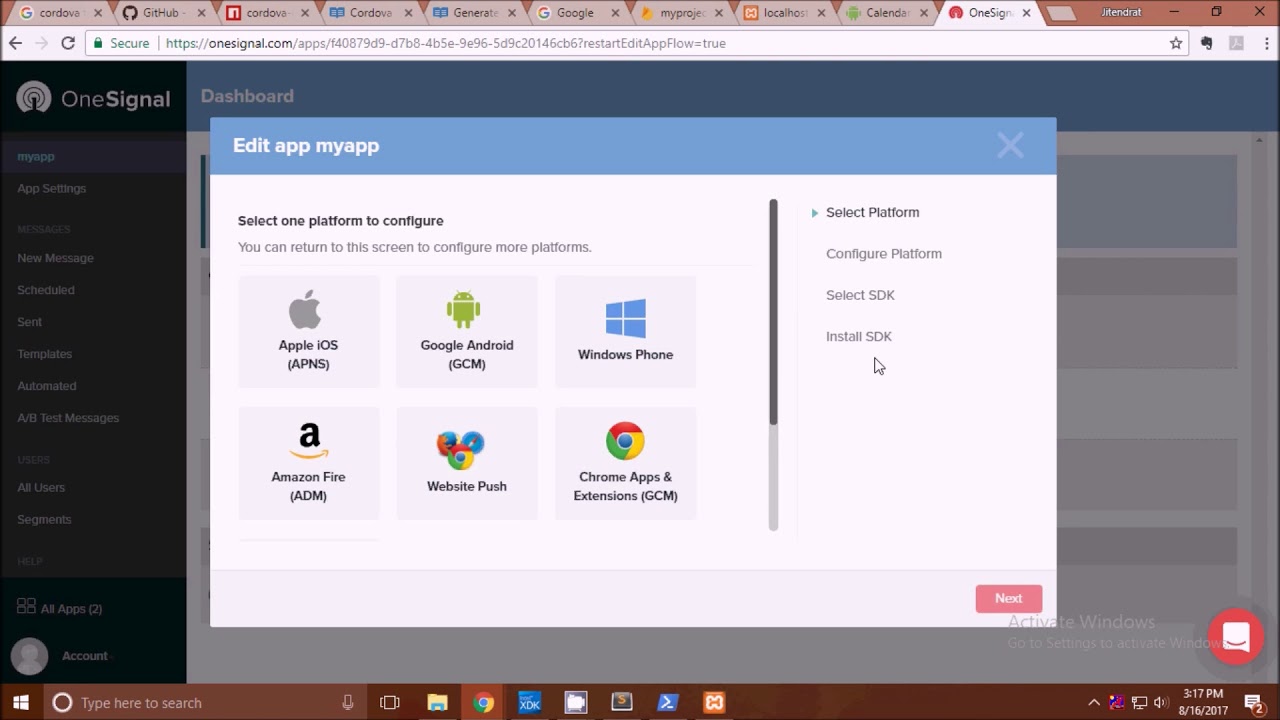The image size is (1280, 720).
Task: Click the address bar URL field
Action: point(640,43)
